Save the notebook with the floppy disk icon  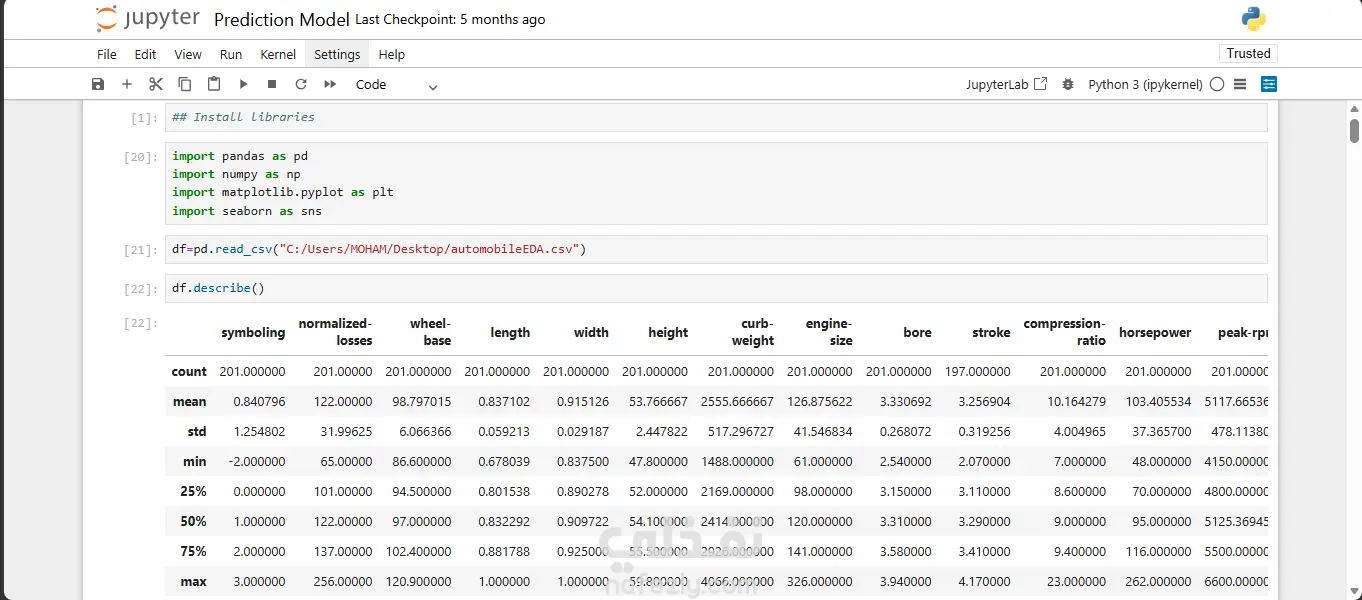pyautogui.click(x=98, y=85)
